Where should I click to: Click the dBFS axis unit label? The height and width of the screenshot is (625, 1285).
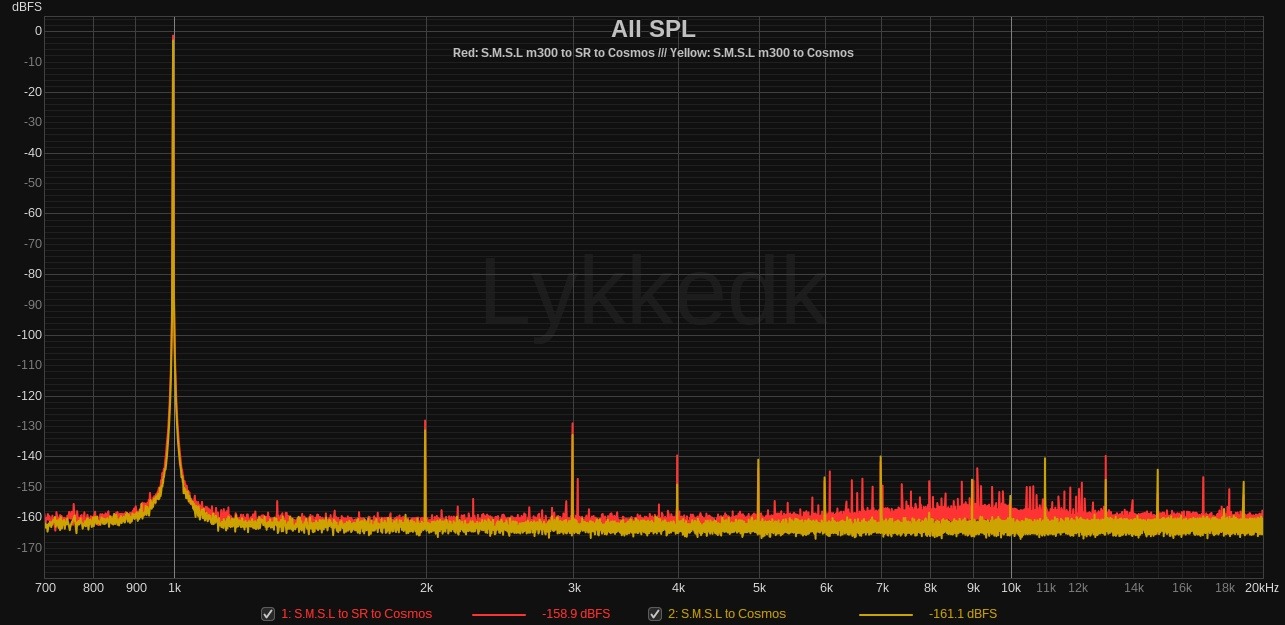(26, 7)
